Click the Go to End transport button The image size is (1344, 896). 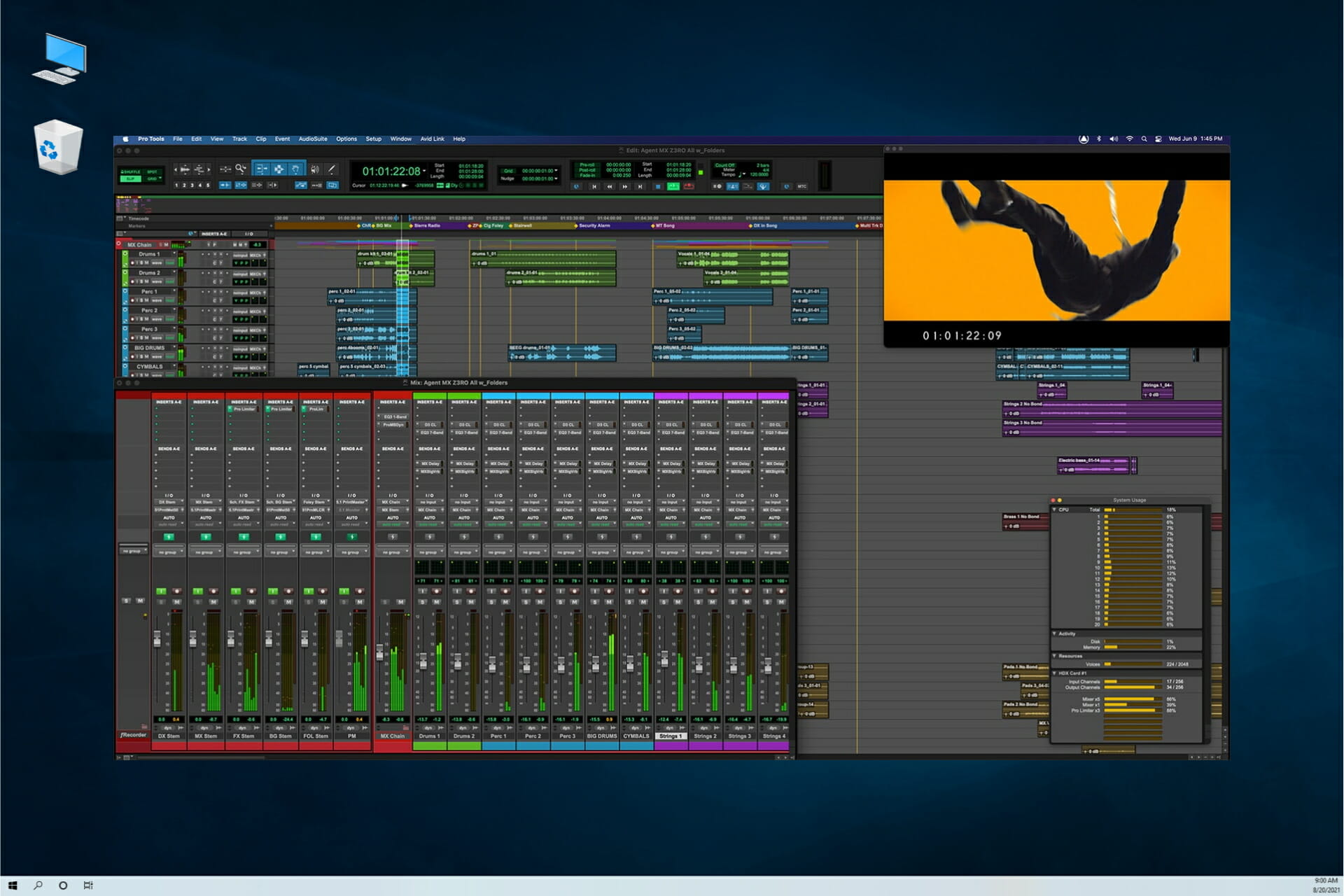[x=640, y=186]
